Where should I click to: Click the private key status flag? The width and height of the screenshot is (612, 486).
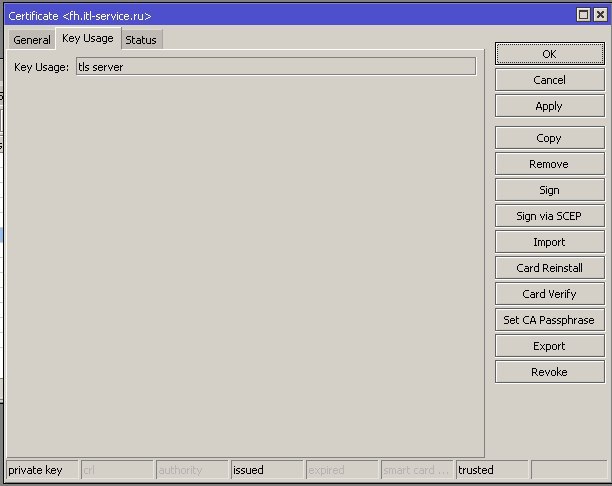pos(42,470)
